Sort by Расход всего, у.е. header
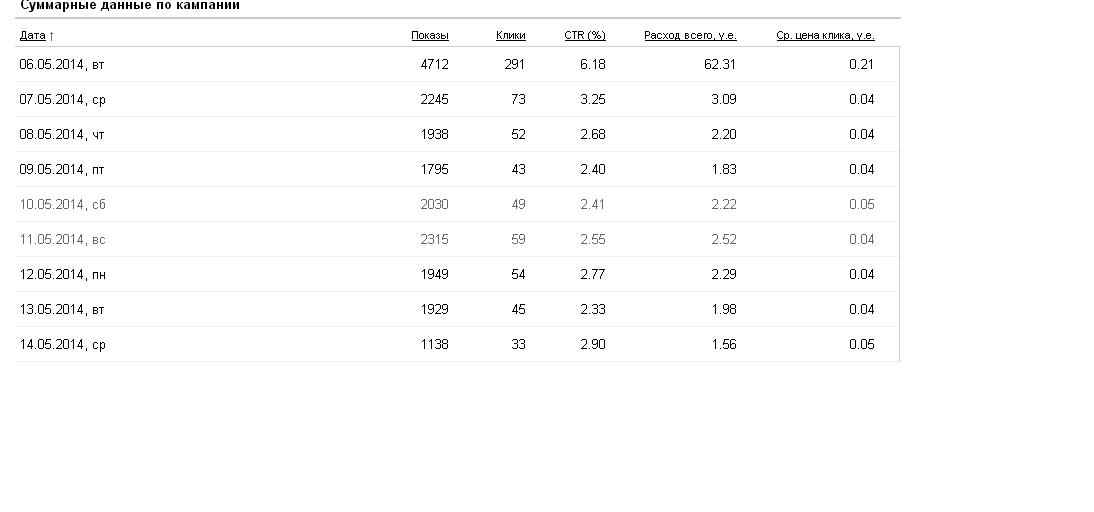Viewport: 1094px width, 512px height. point(690,36)
